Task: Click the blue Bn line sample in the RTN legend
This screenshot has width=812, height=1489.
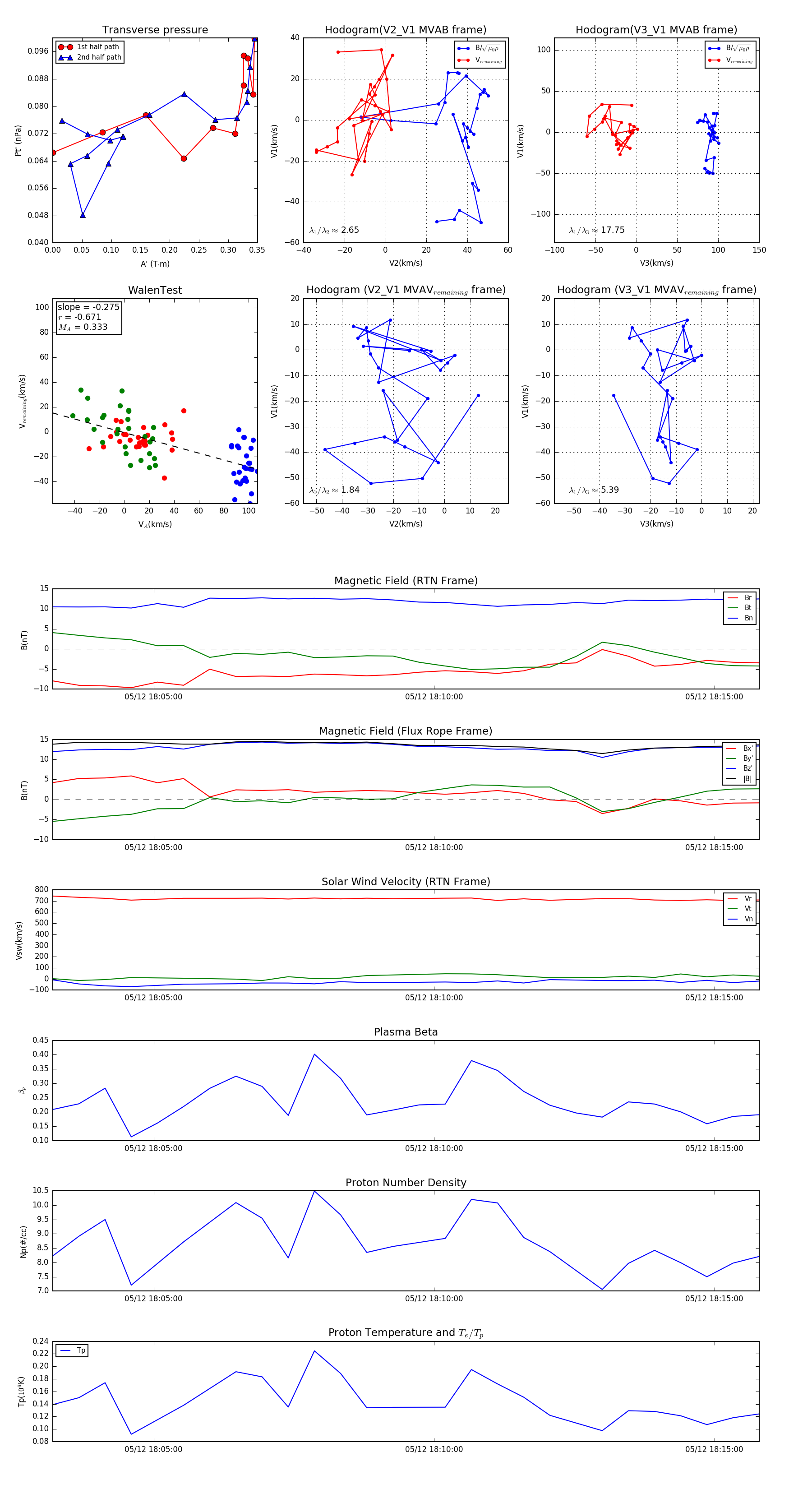Action: click(733, 618)
